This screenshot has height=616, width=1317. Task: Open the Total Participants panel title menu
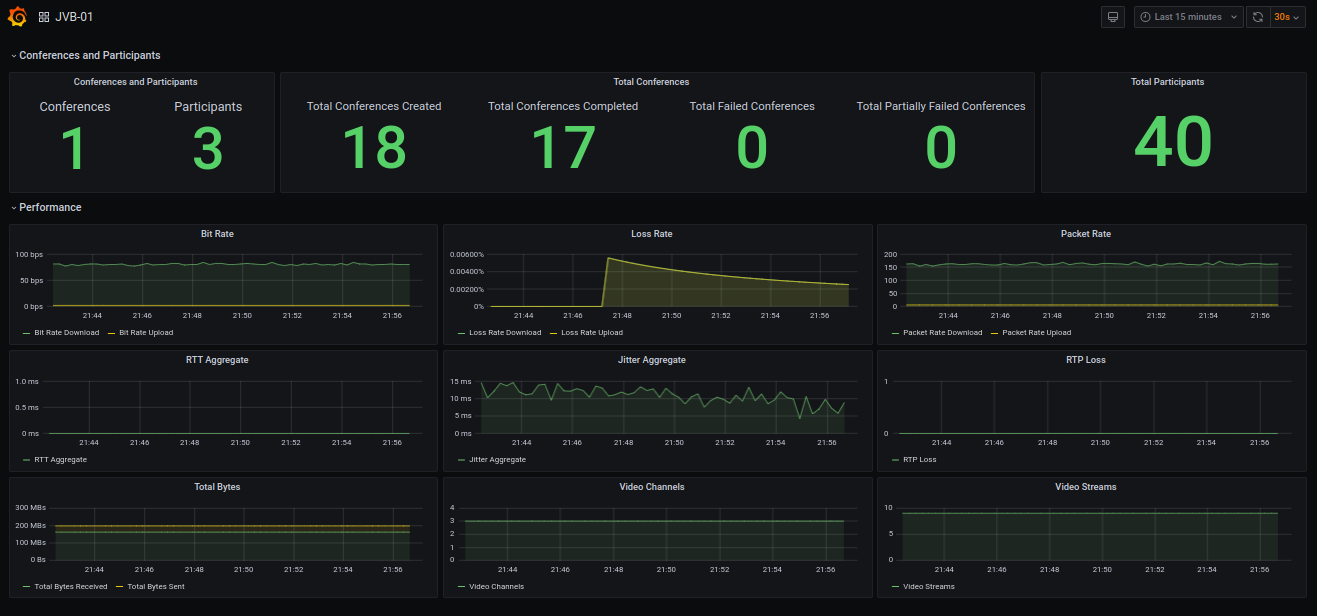1167,82
